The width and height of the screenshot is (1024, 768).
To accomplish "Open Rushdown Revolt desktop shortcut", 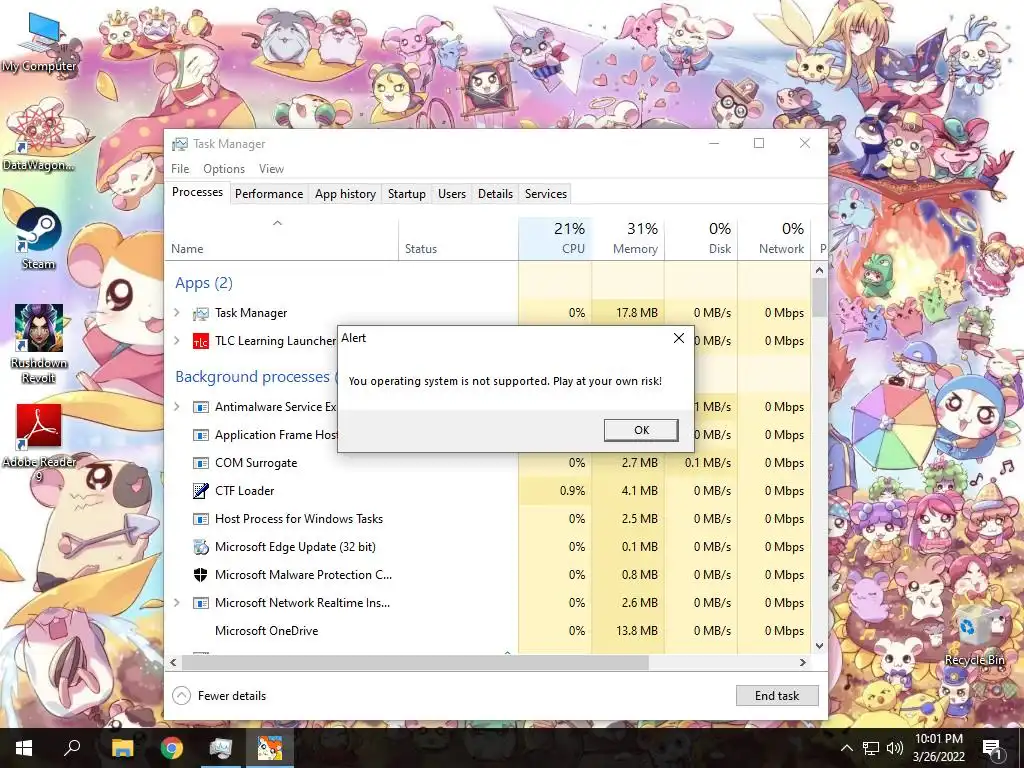I will (x=39, y=344).
